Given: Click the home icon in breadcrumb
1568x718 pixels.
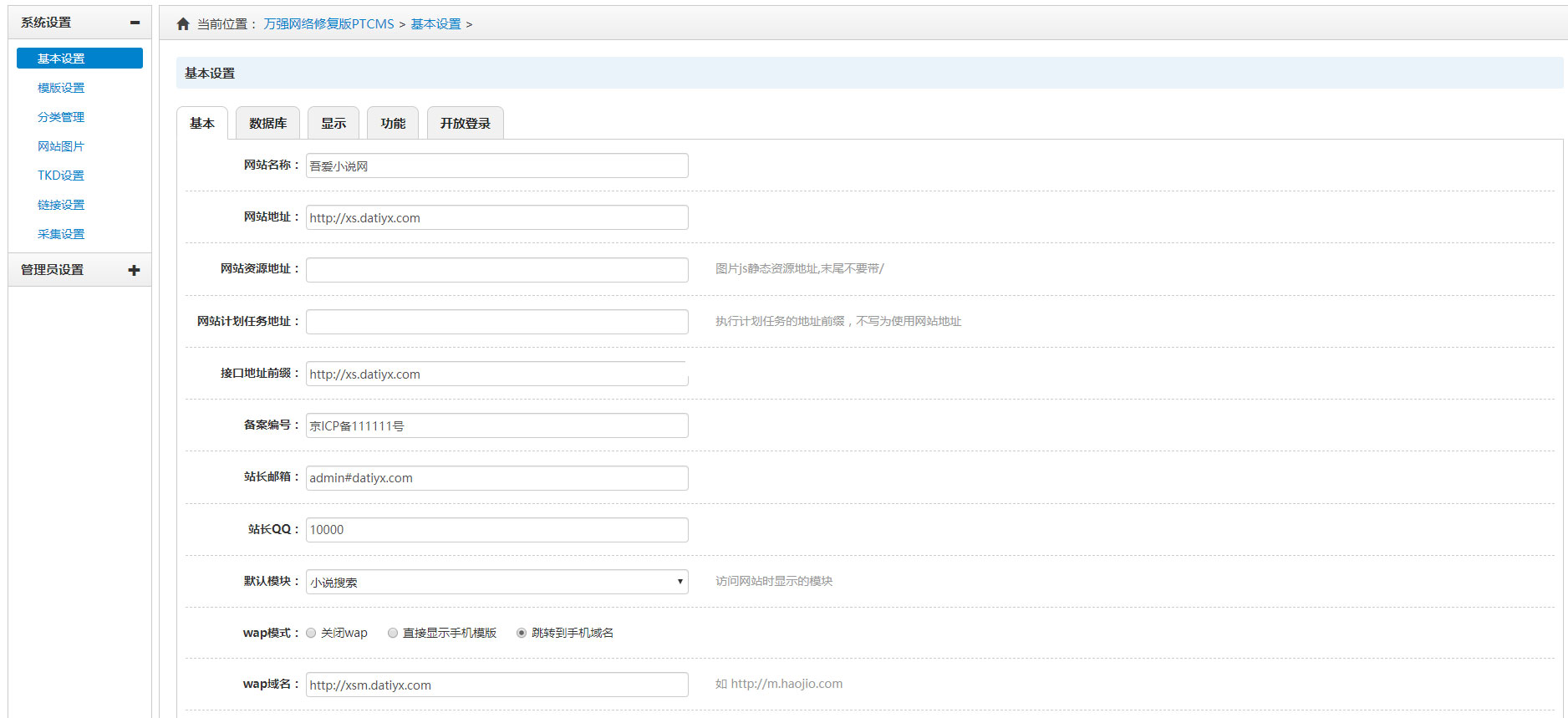Looking at the screenshot, I should click(183, 24).
